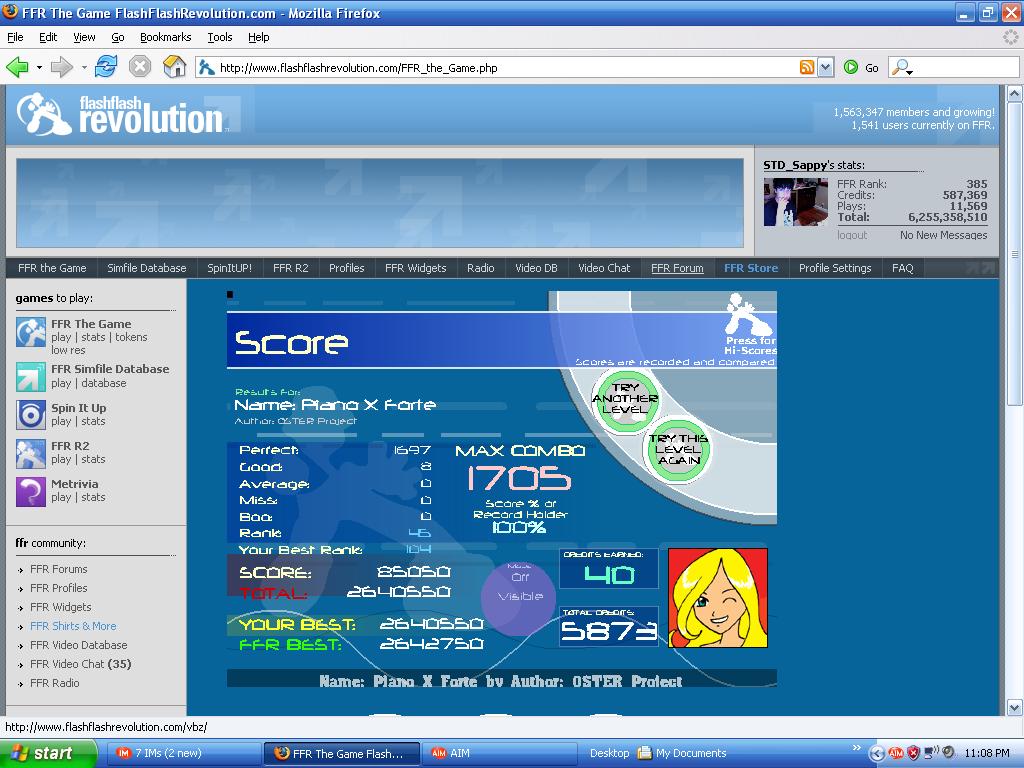
Task: Open FFR Shirts & More link
Action: 73,626
